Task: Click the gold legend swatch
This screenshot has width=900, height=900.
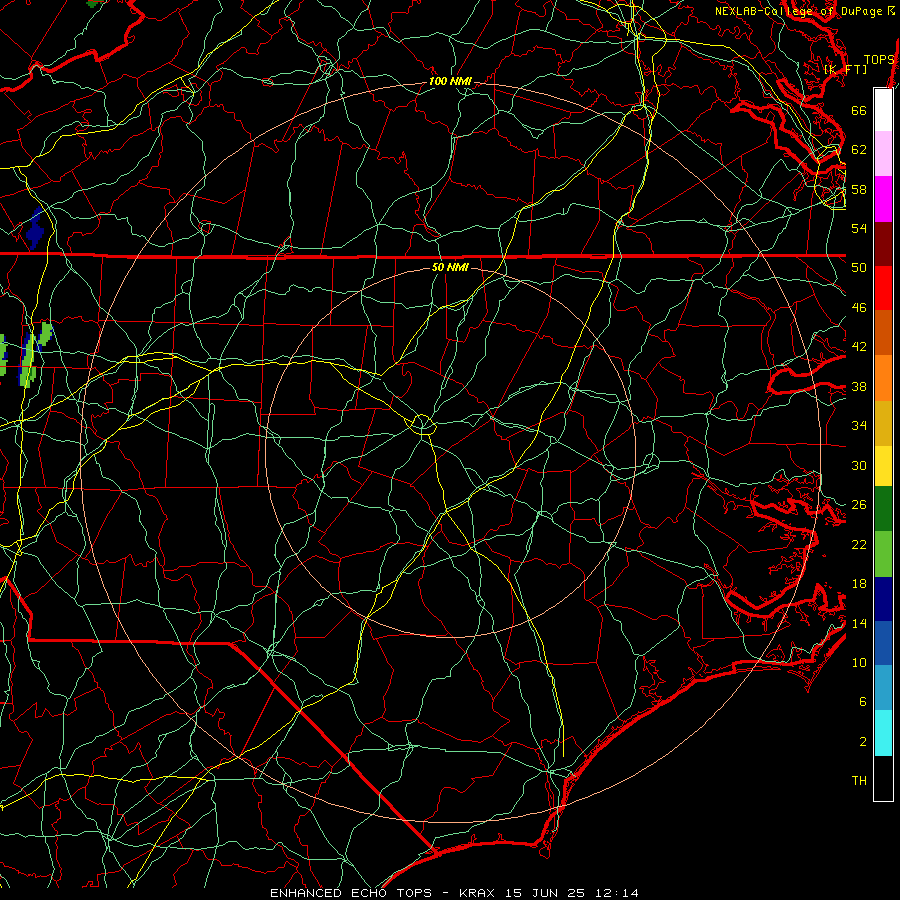Action: tap(883, 423)
